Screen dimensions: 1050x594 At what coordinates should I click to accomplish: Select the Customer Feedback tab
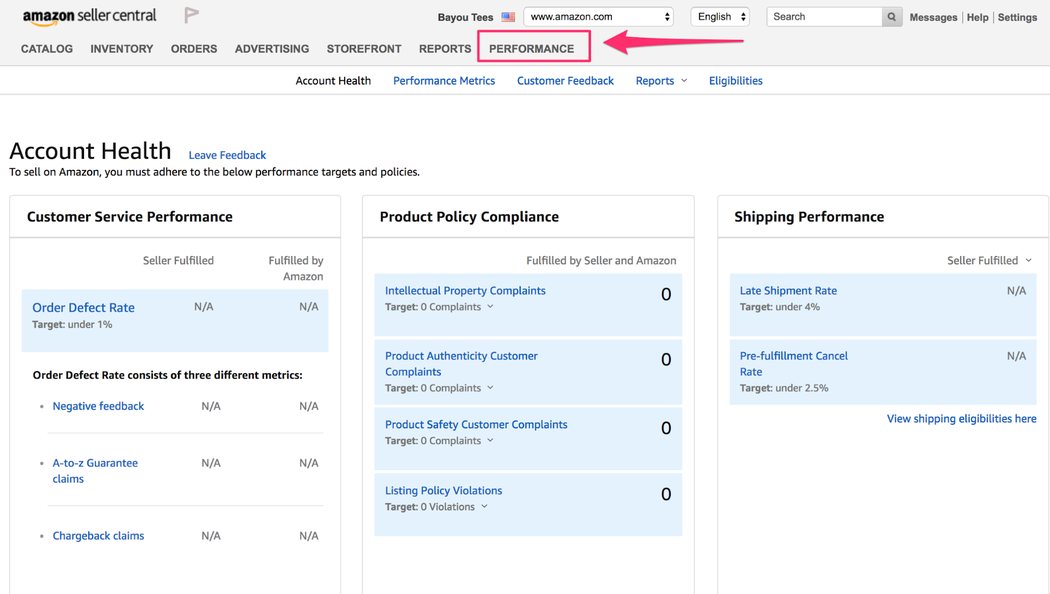click(x=565, y=80)
